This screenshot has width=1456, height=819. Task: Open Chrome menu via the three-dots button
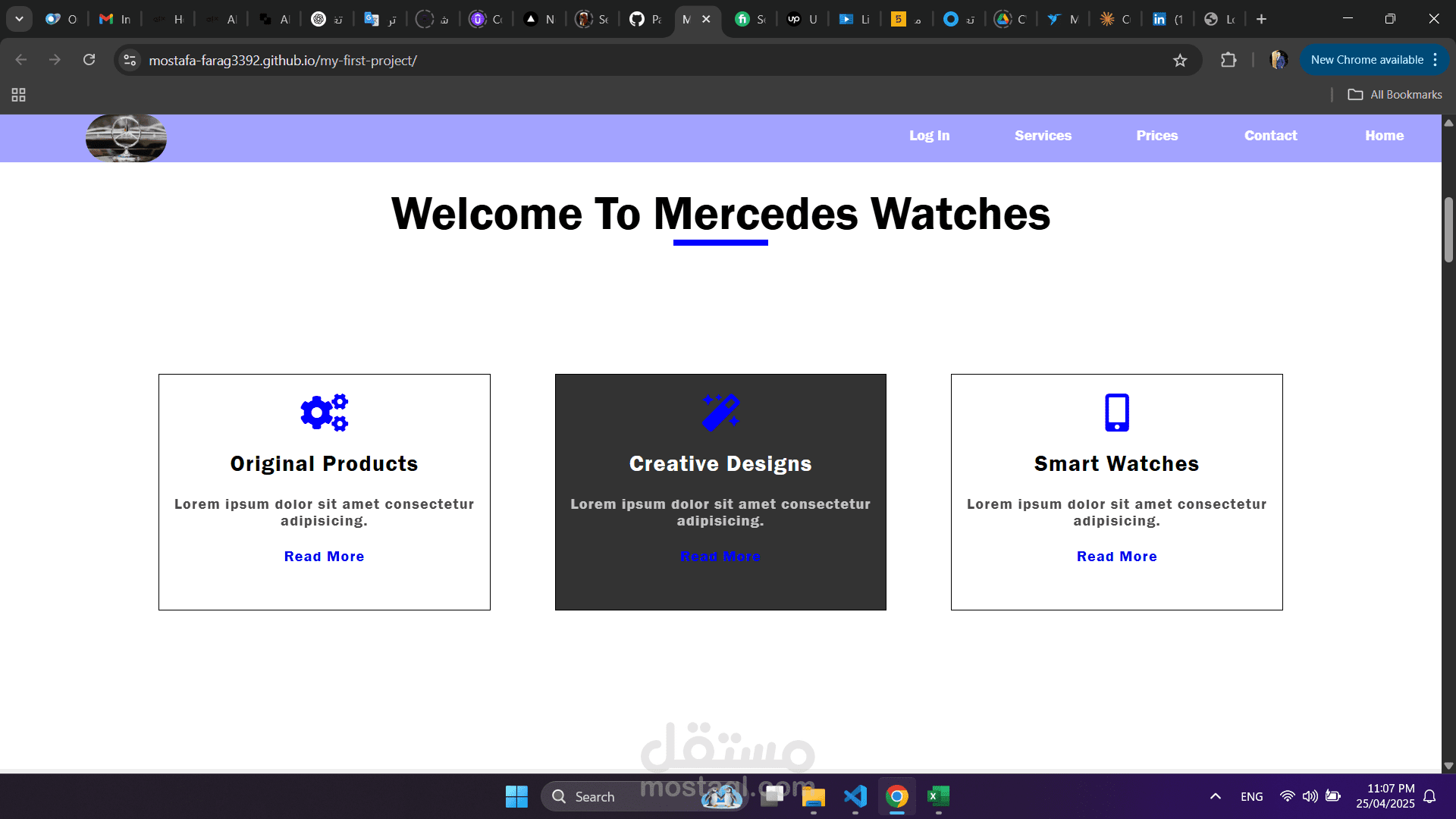(1436, 60)
